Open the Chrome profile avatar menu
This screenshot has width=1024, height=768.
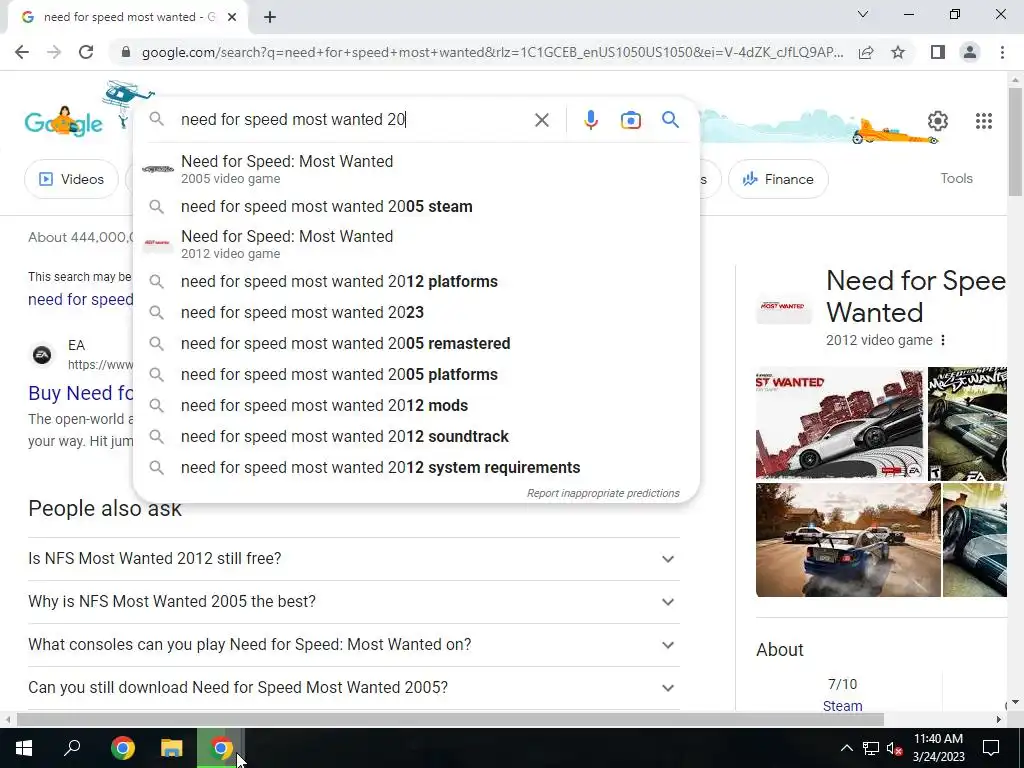970,52
